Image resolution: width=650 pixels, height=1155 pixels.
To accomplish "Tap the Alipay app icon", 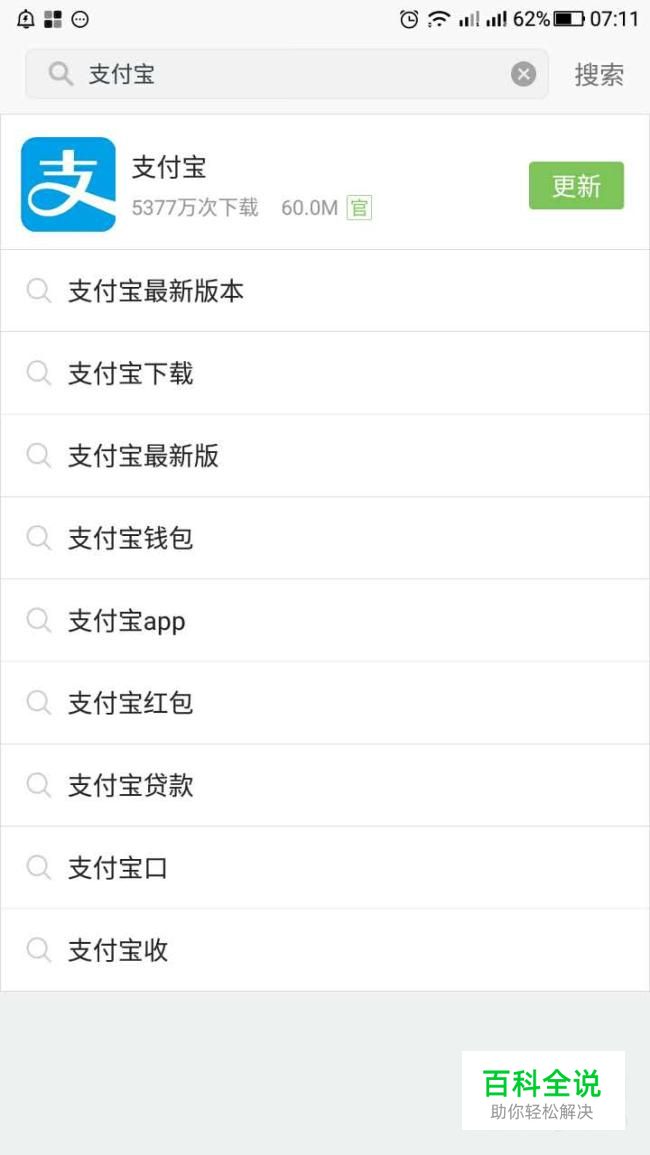I will pyautogui.click(x=68, y=184).
